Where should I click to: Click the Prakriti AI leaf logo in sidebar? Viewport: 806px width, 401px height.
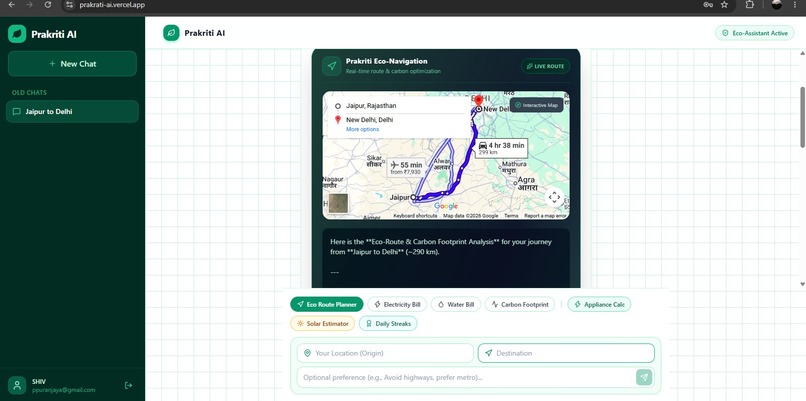point(17,34)
